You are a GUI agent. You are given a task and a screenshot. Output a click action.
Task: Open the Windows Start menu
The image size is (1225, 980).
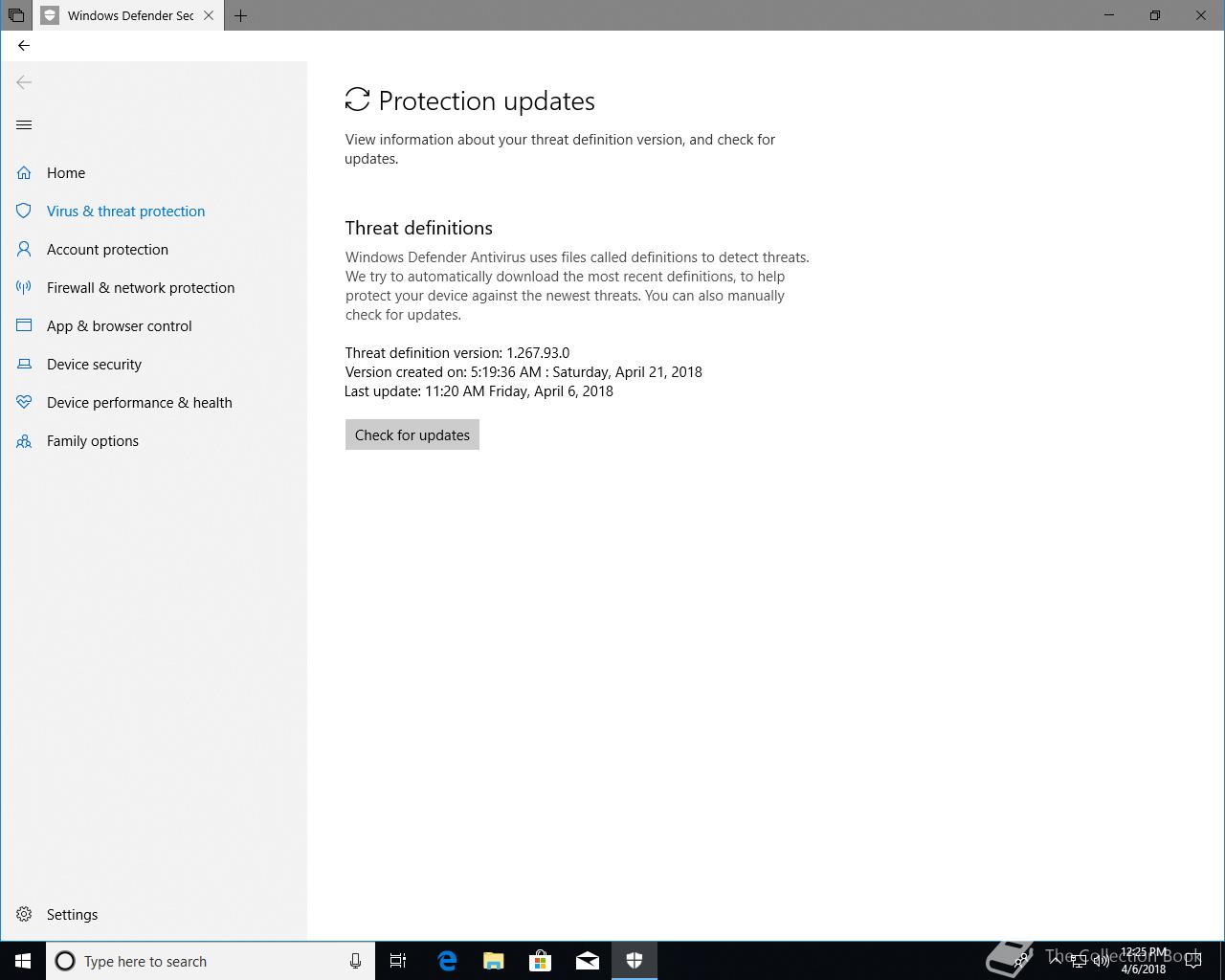click(23, 961)
